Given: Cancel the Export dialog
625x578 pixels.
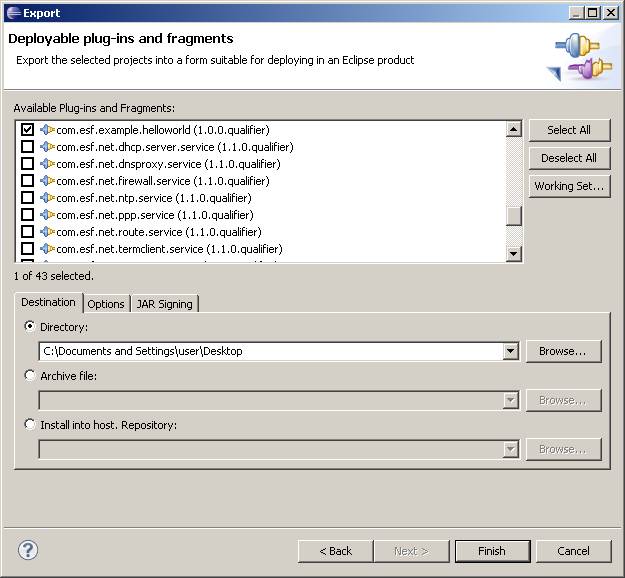Looking at the screenshot, I should click(574, 551).
